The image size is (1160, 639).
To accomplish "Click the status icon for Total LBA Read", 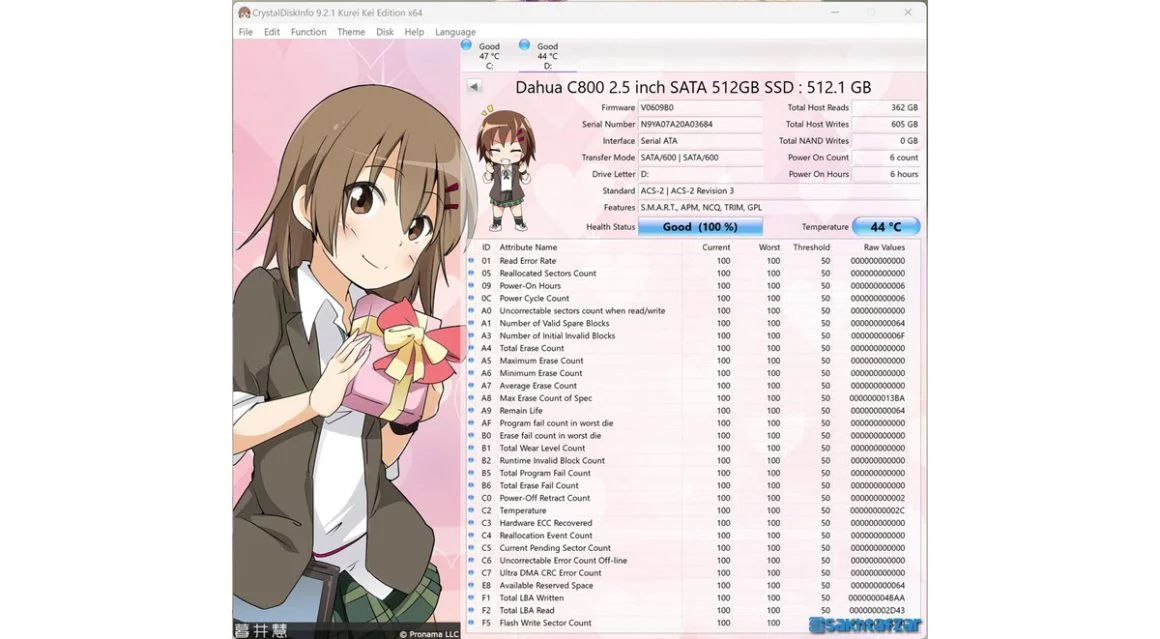I will point(471,610).
